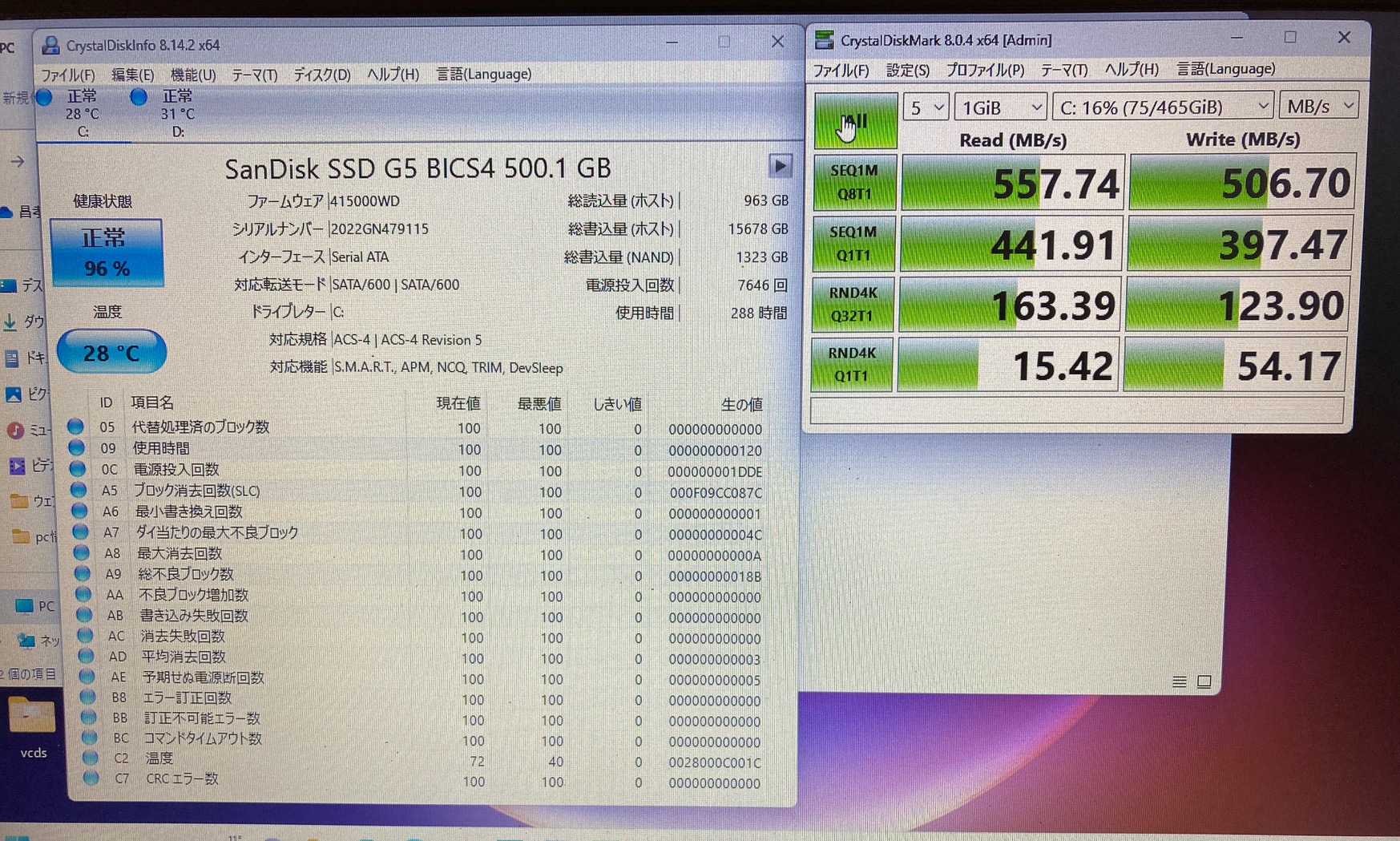Click status circle for attribute BB
The width and height of the screenshot is (1400, 841).
click(88, 718)
